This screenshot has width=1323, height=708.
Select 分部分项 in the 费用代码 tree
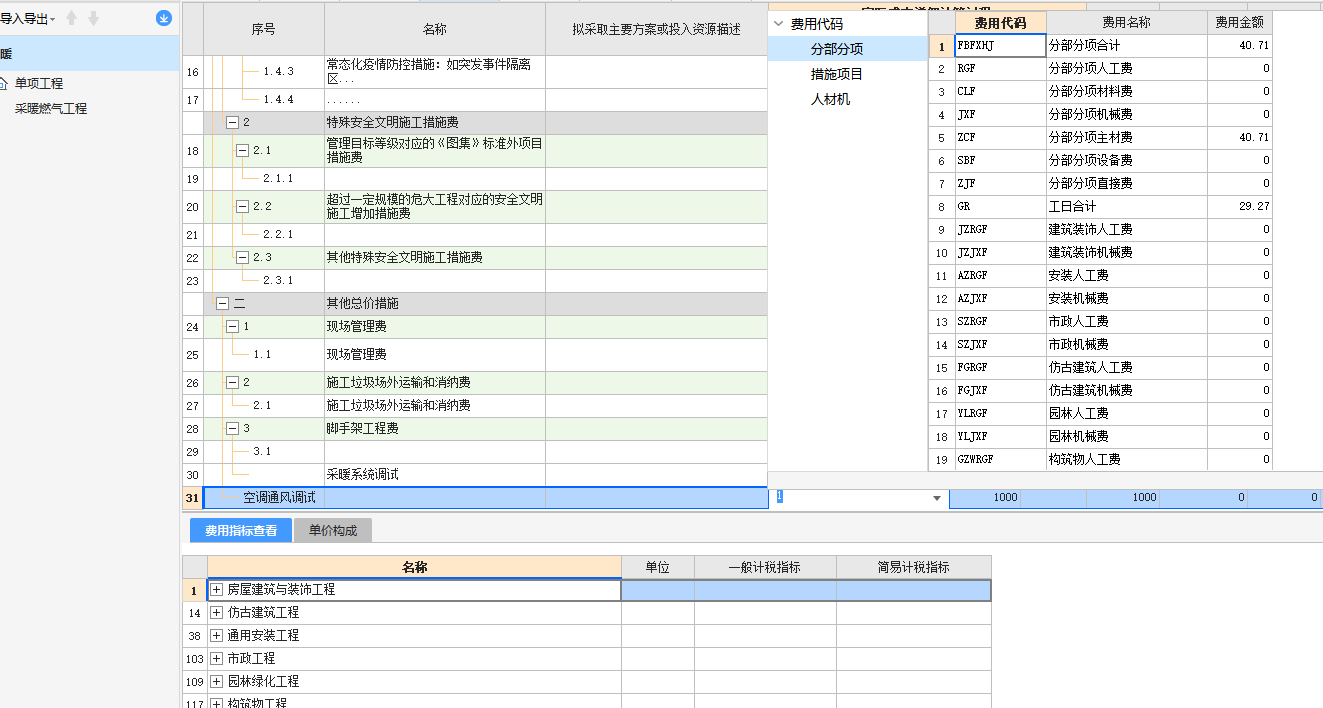point(837,49)
